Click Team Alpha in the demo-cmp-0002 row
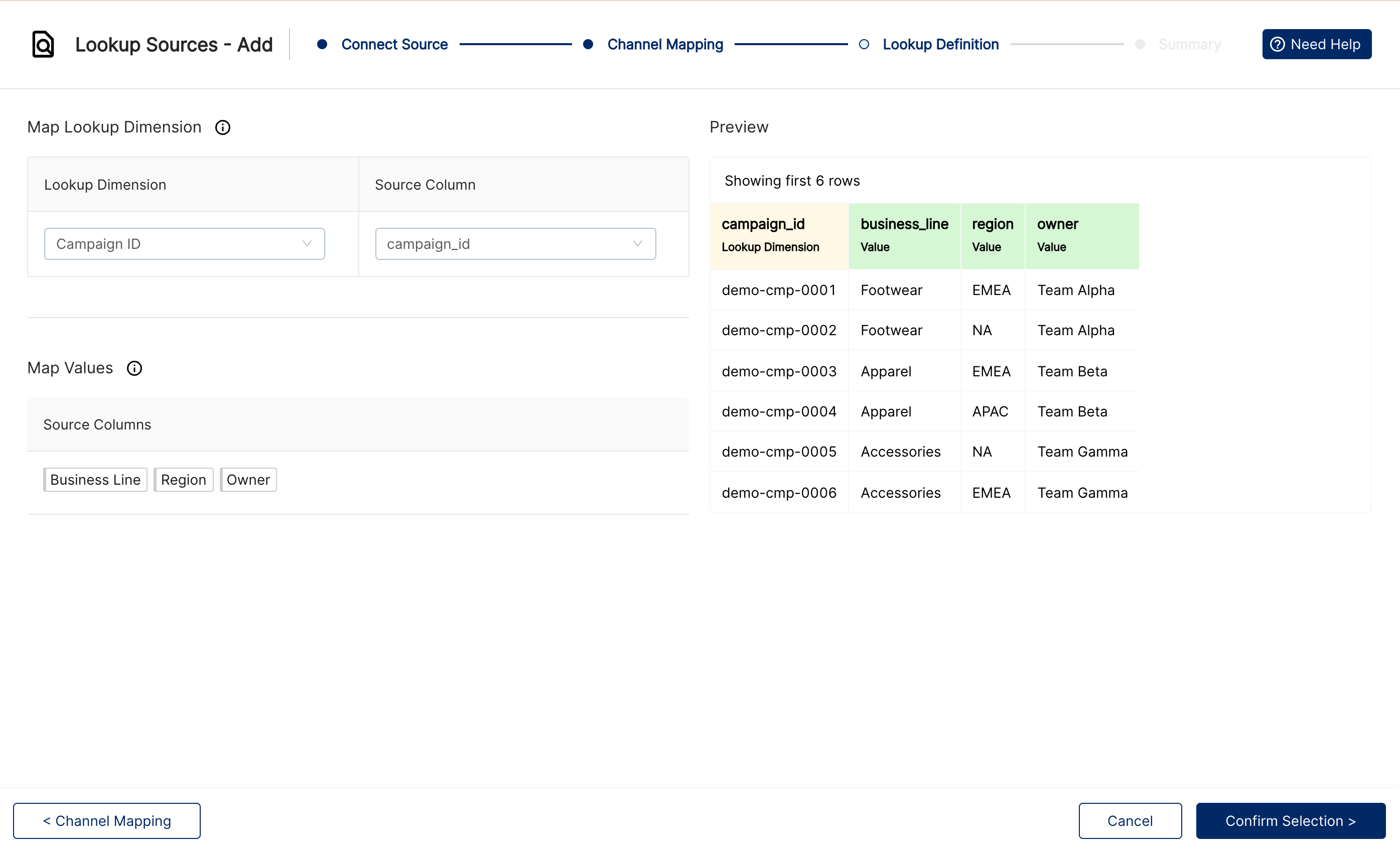This screenshot has height=853, width=1400. click(x=1082, y=330)
